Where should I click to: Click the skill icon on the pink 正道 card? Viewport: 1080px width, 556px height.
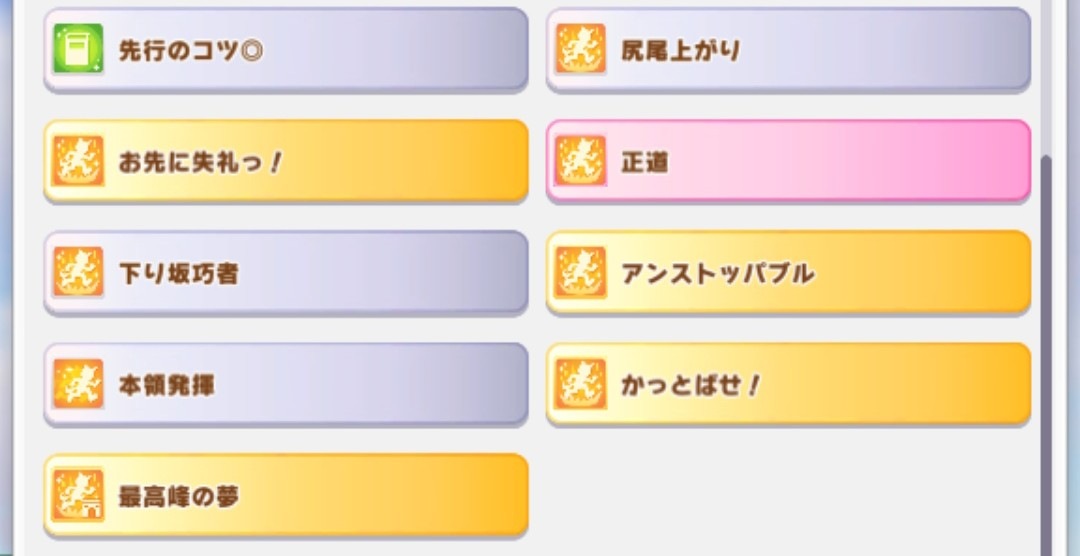point(581,161)
